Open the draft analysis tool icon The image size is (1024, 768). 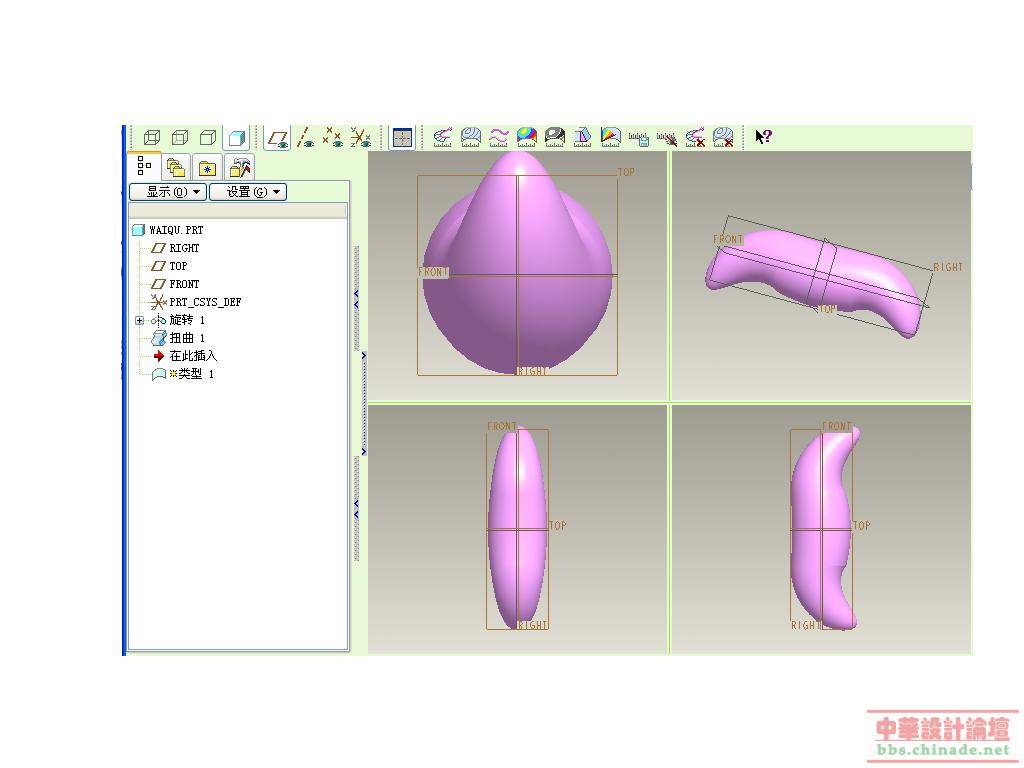583,137
